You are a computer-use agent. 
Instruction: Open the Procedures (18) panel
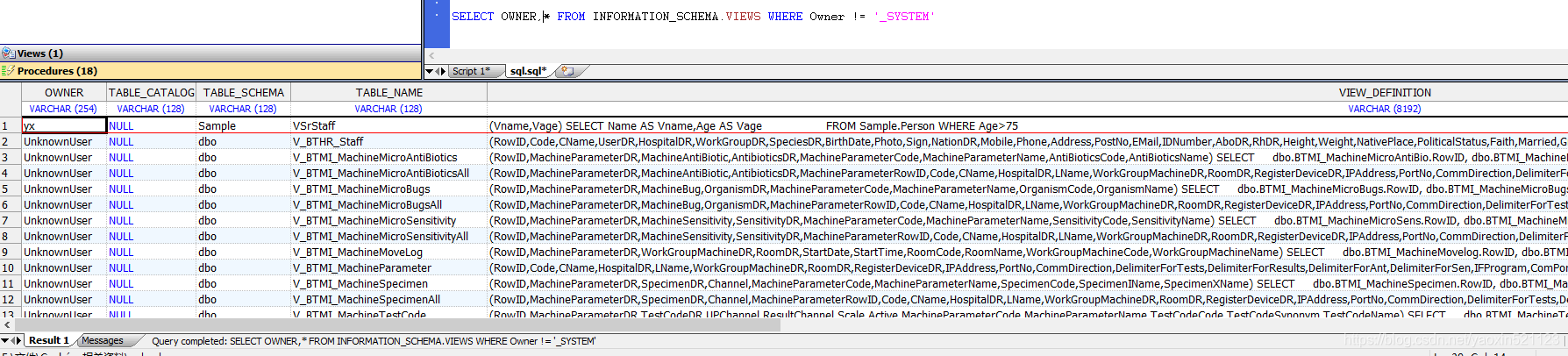[x=210, y=71]
